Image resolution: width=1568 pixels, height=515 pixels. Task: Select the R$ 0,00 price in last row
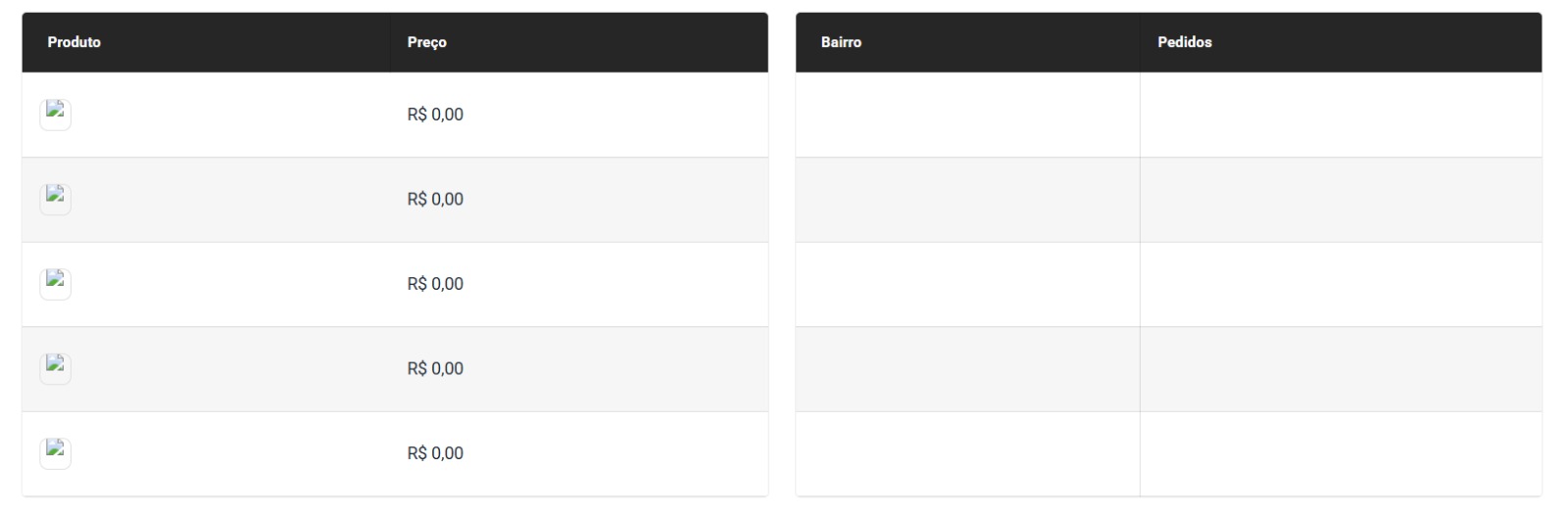tap(435, 453)
